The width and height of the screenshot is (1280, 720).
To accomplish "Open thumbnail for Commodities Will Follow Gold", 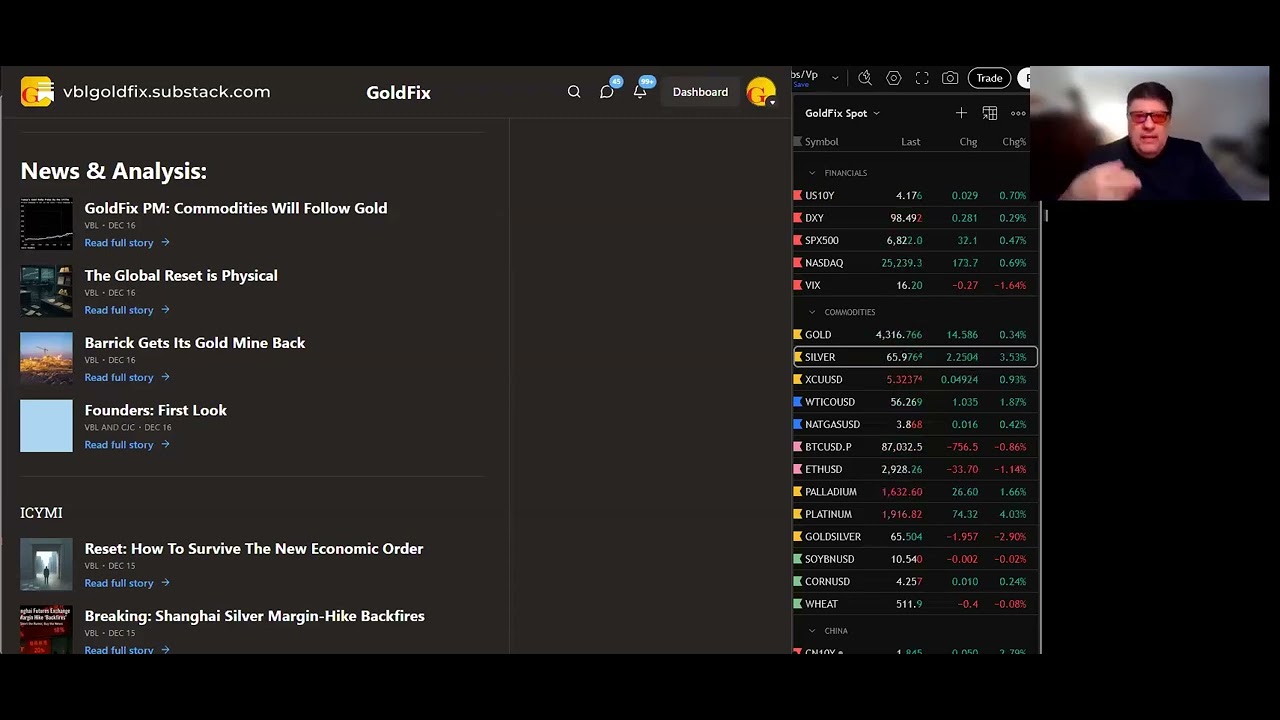I will [46, 223].
